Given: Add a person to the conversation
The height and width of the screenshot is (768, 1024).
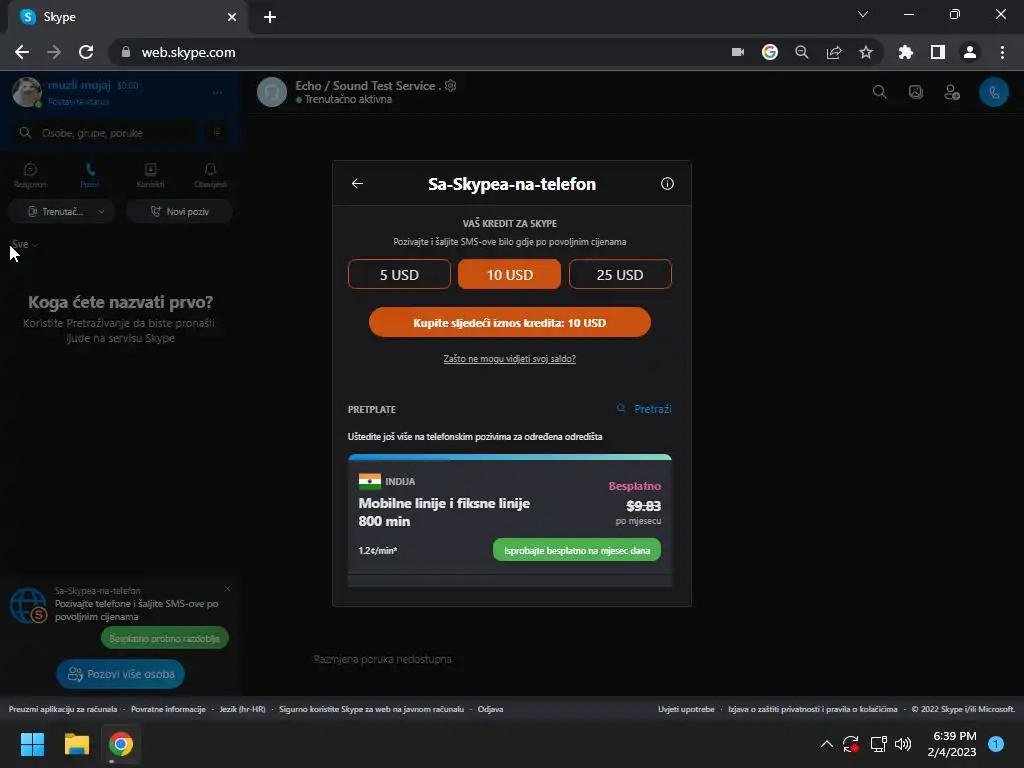Looking at the screenshot, I should point(952,93).
